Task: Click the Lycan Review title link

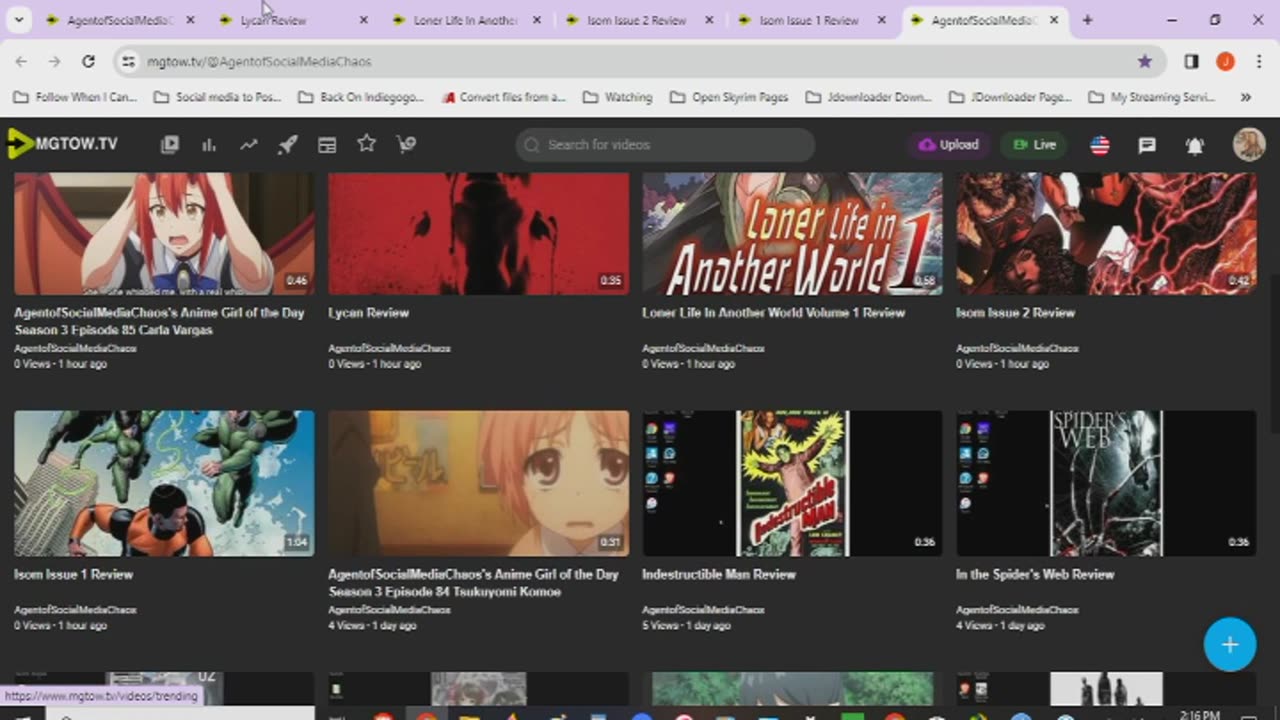Action: 369,313
